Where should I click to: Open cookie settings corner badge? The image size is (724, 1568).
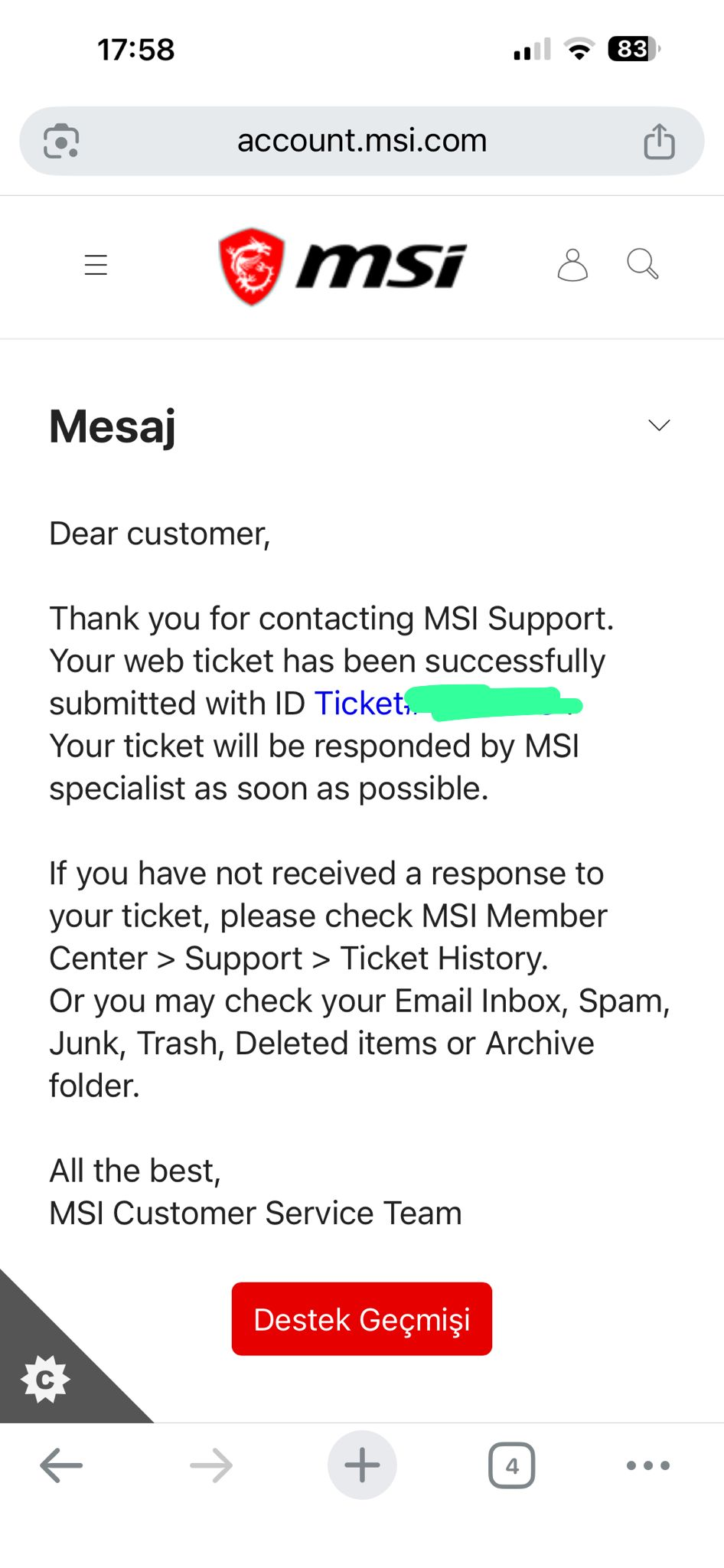(x=46, y=1379)
